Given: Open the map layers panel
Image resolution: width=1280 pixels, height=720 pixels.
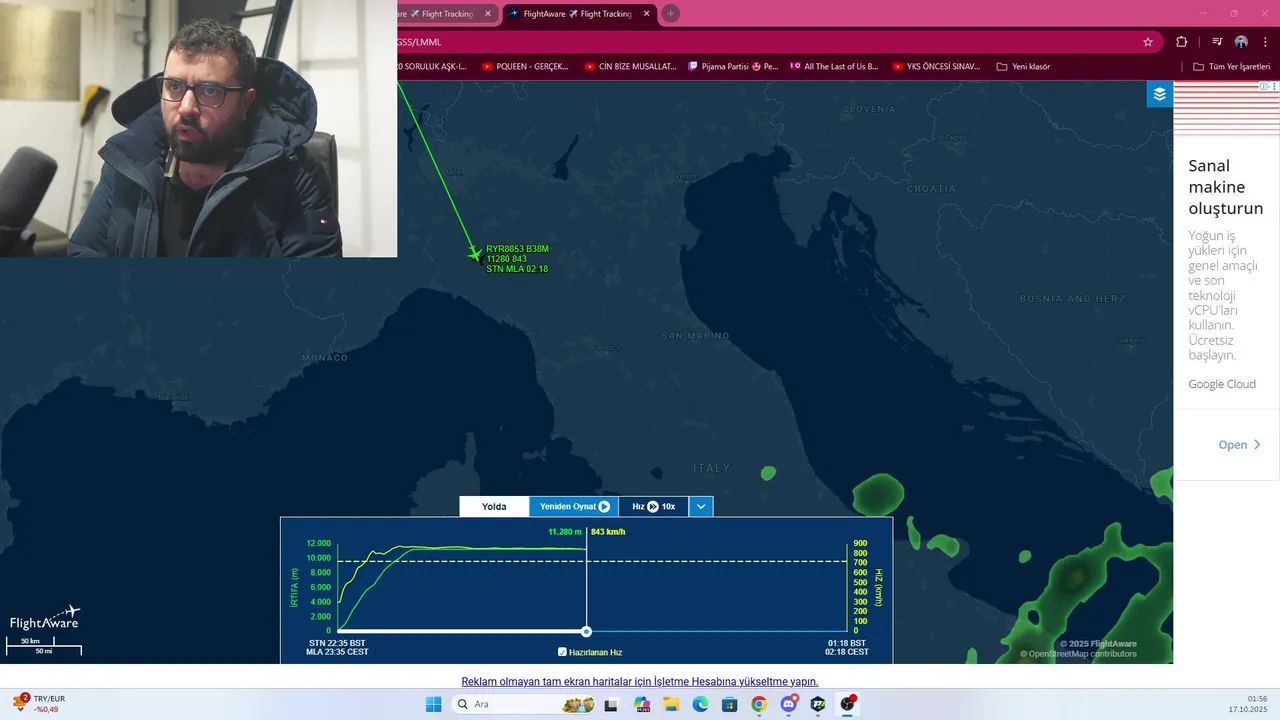Looking at the screenshot, I should (x=1159, y=94).
